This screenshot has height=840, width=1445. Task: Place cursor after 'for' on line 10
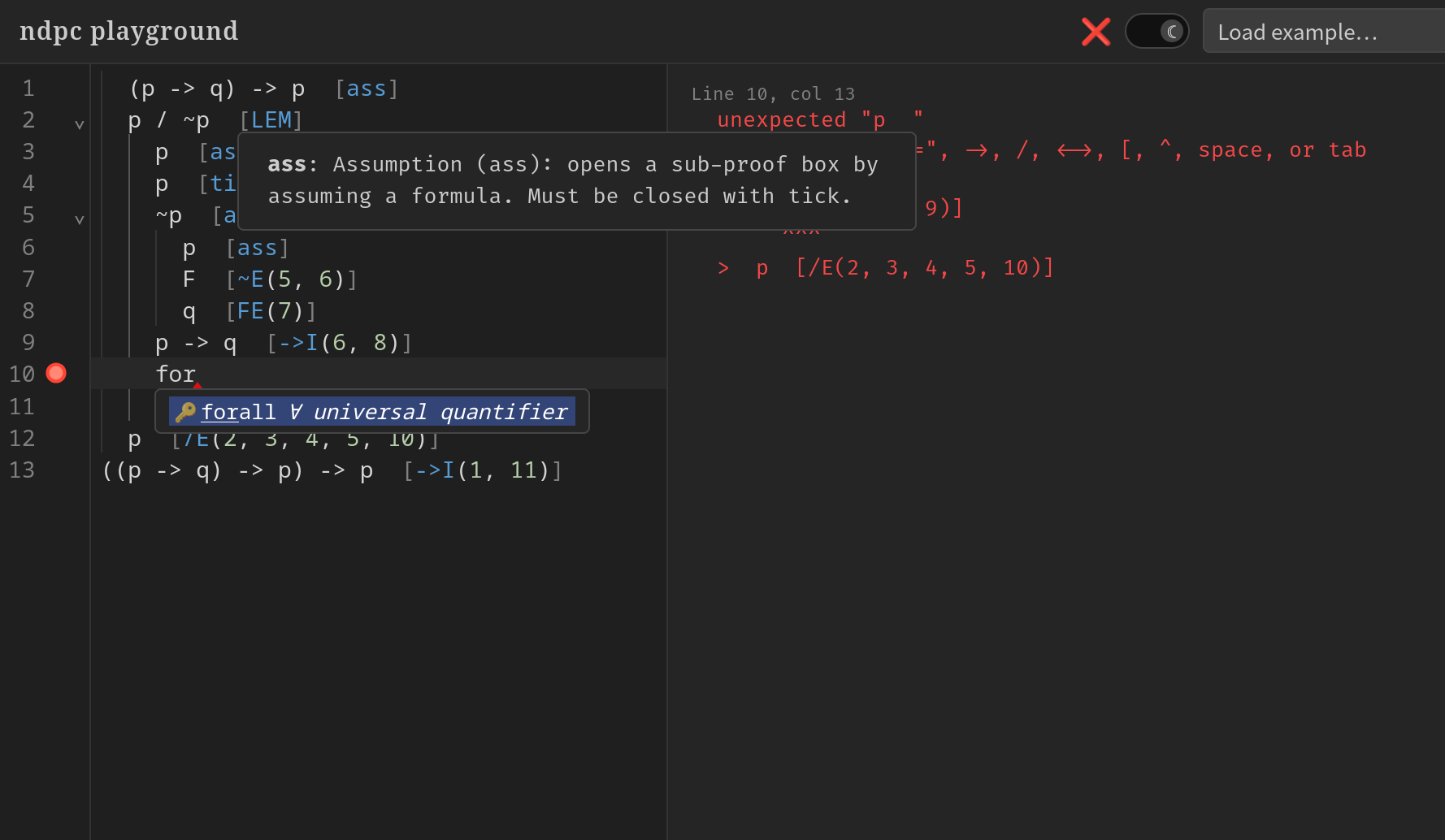coord(197,375)
